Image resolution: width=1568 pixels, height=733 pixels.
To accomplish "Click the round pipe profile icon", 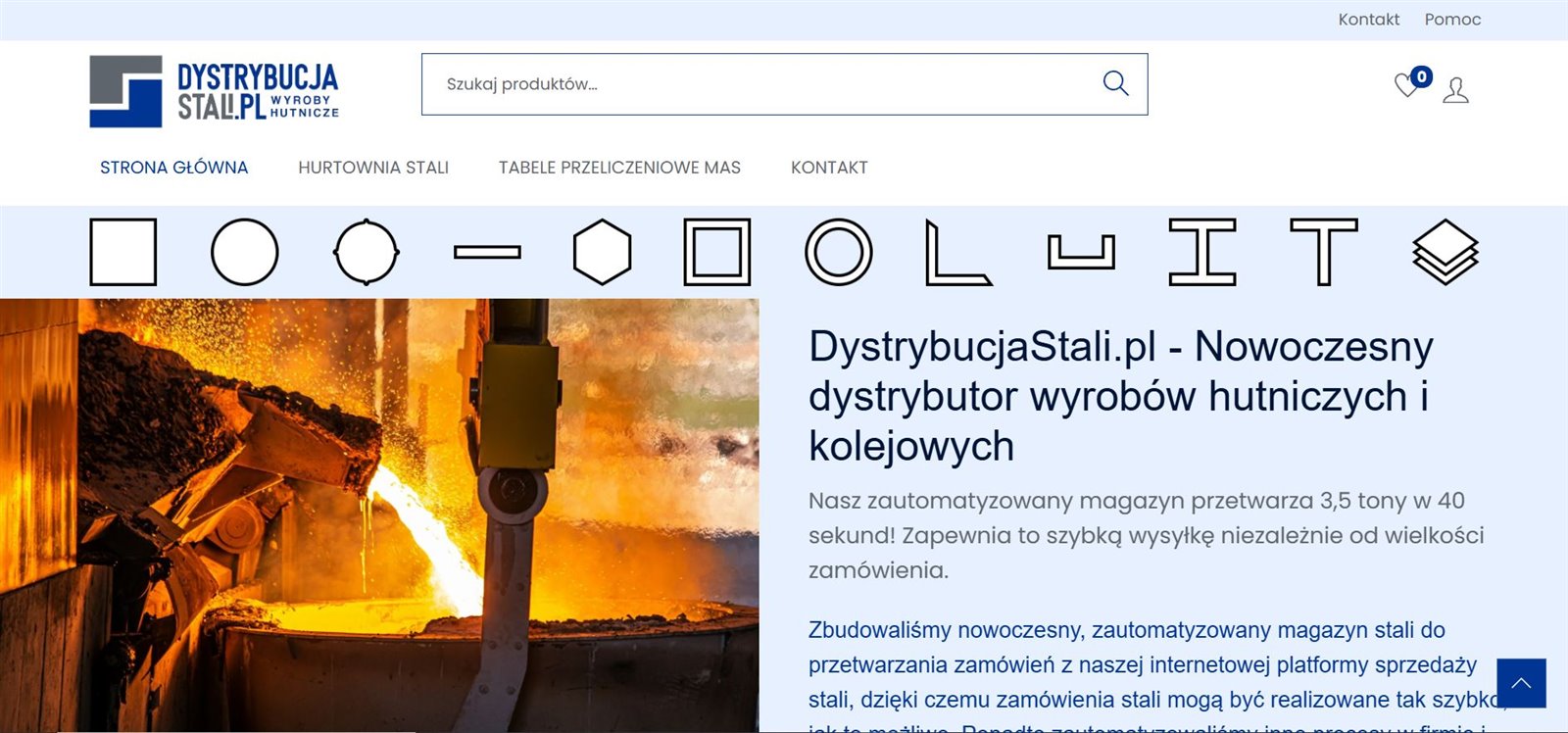I will click(838, 252).
